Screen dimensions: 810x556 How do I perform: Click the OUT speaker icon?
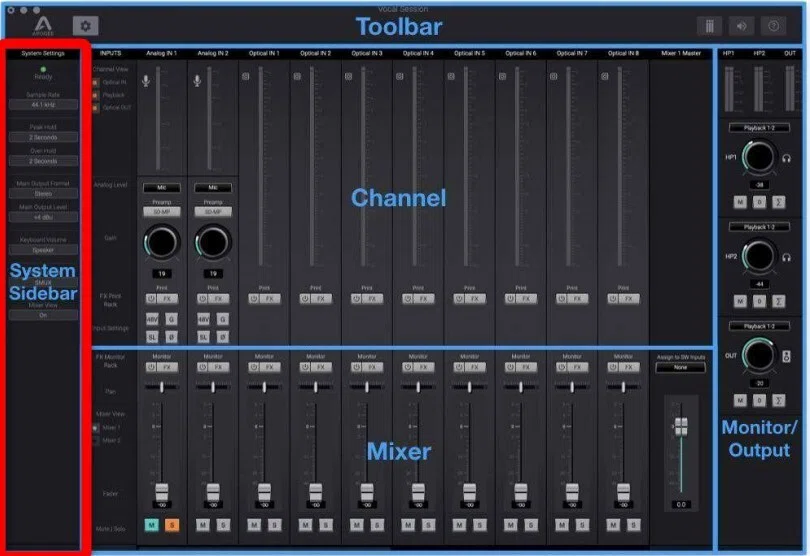[x=786, y=356]
